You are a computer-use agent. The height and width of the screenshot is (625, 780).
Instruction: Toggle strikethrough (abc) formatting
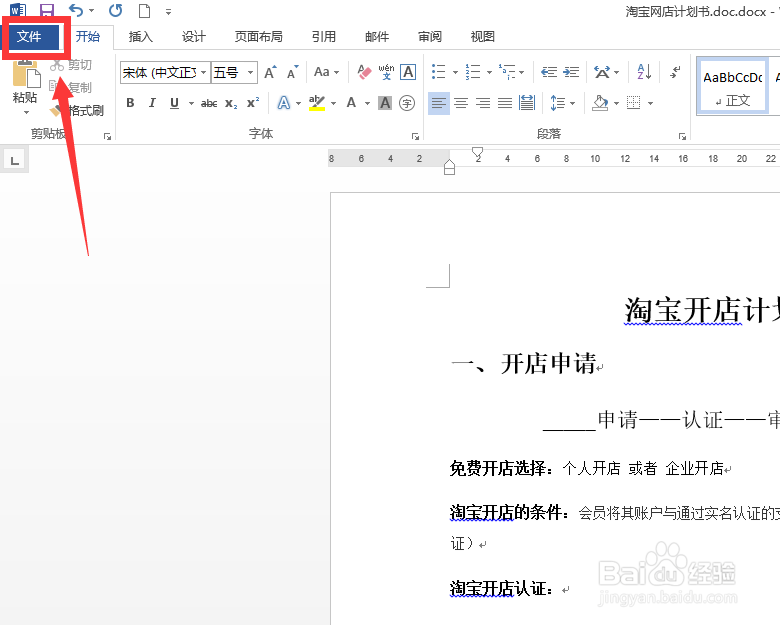point(209,103)
